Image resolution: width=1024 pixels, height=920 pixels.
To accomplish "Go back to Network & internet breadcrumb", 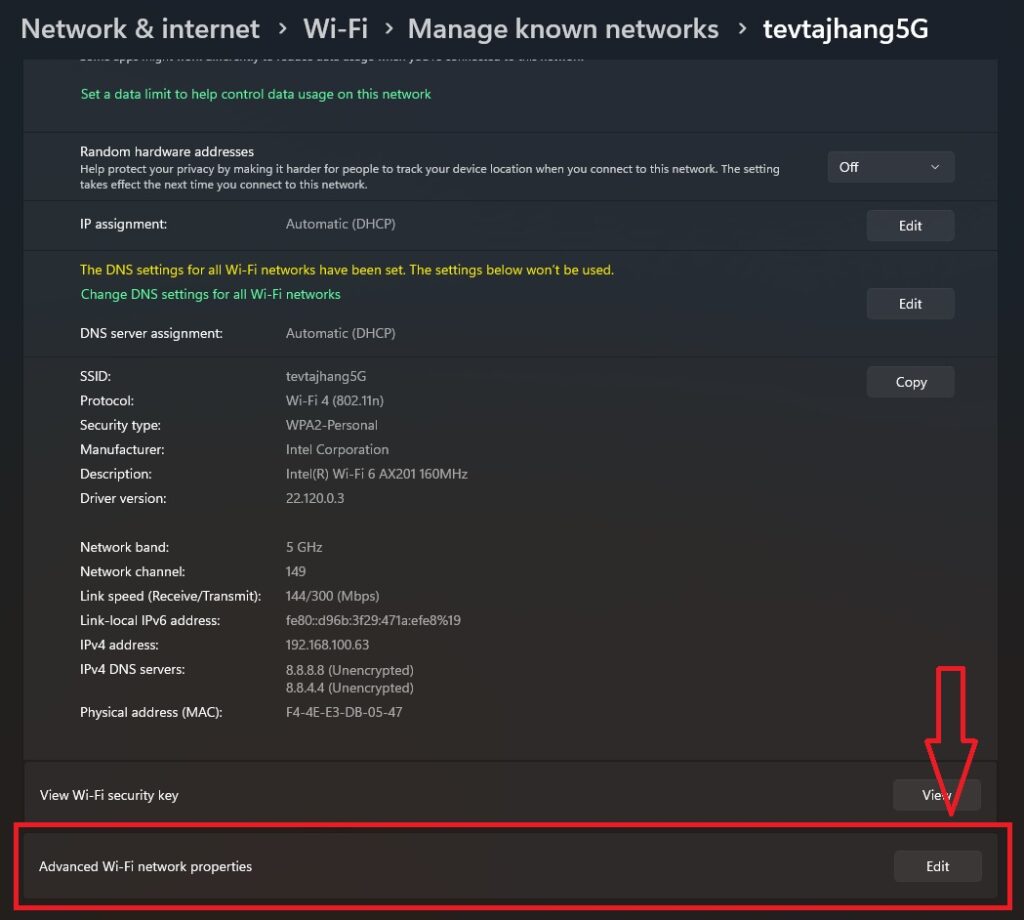I will coord(140,29).
